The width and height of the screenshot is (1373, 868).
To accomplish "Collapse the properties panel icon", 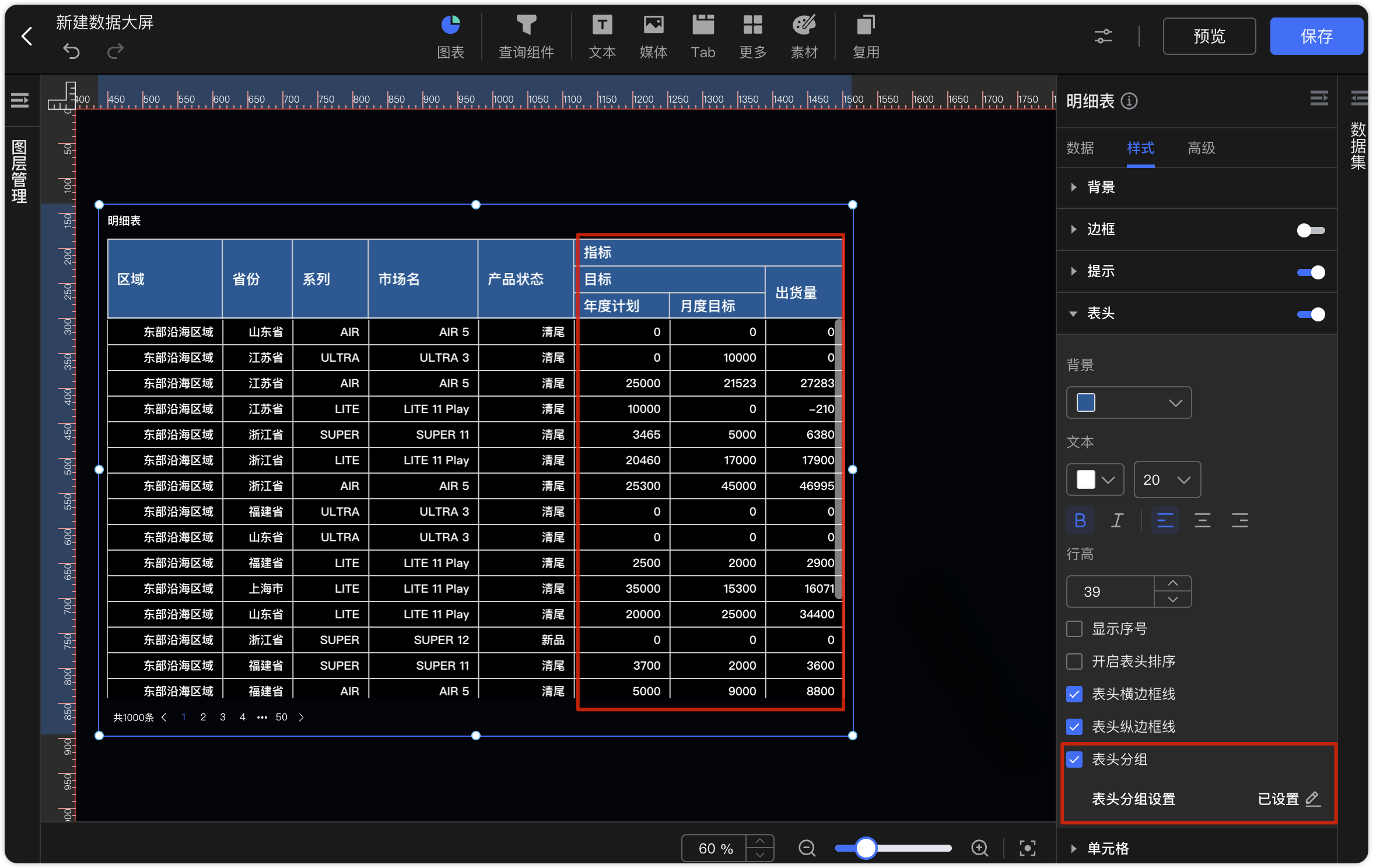I will [x=1319, y=99].
